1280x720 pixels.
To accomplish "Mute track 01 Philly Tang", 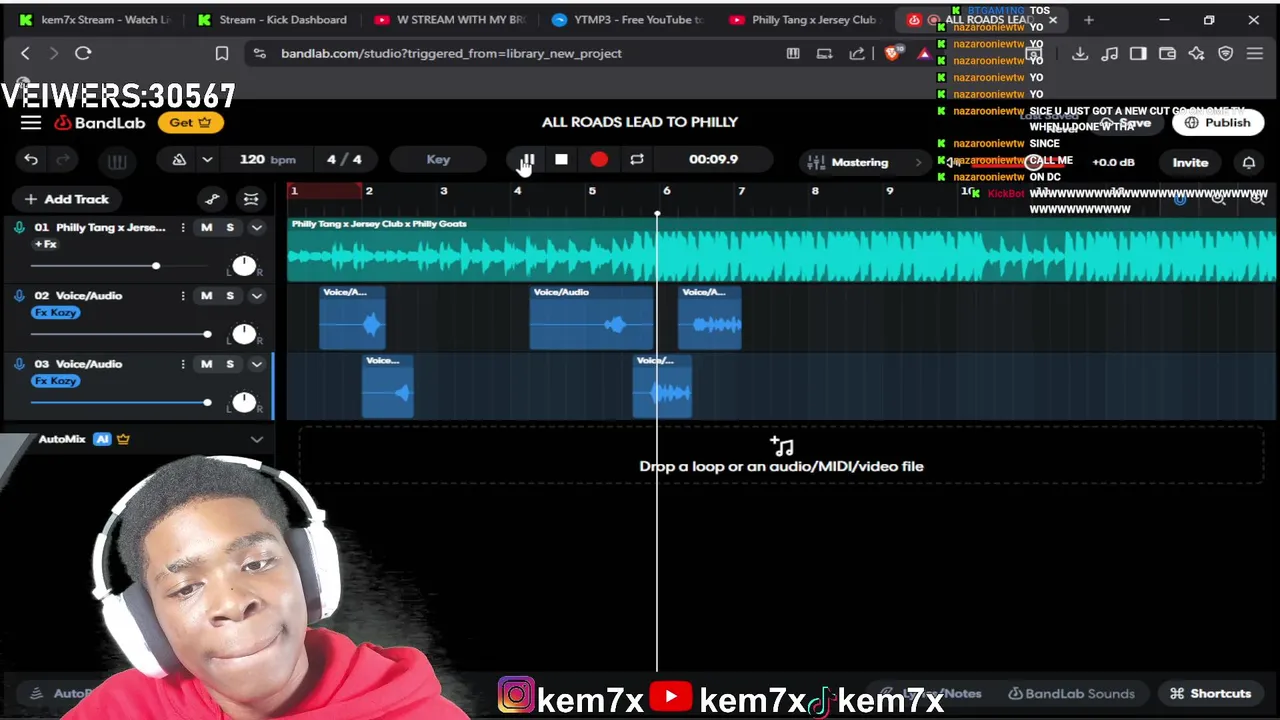I will 206,228.
